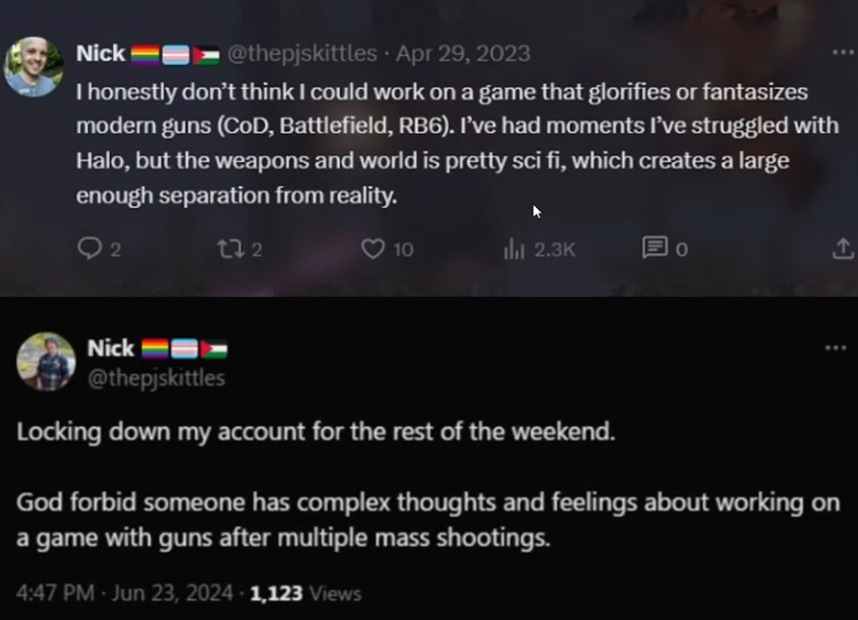The width and height of the screenshot is (858, 620).
Task: Open @thepjskittles handle under the second Nick name
Action: tap(155, 377)
